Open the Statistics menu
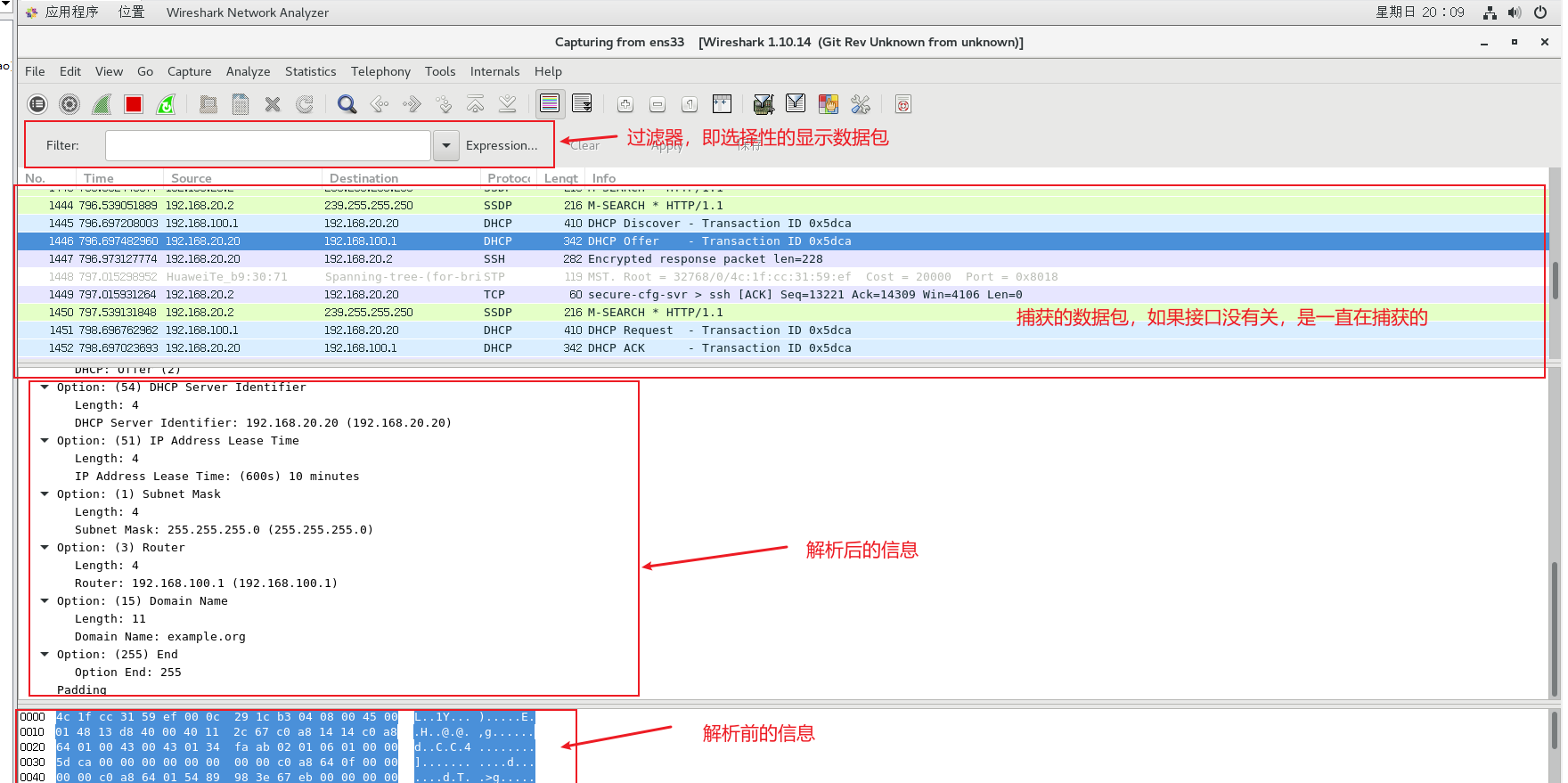 311,71
